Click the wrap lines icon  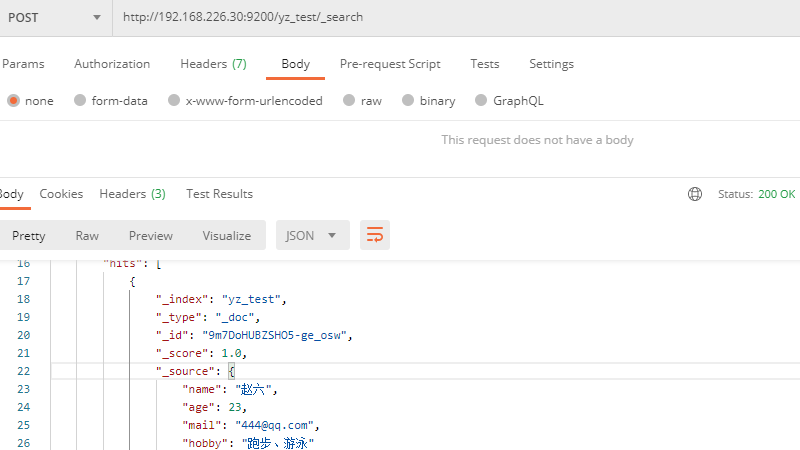[x=375, y=235]
